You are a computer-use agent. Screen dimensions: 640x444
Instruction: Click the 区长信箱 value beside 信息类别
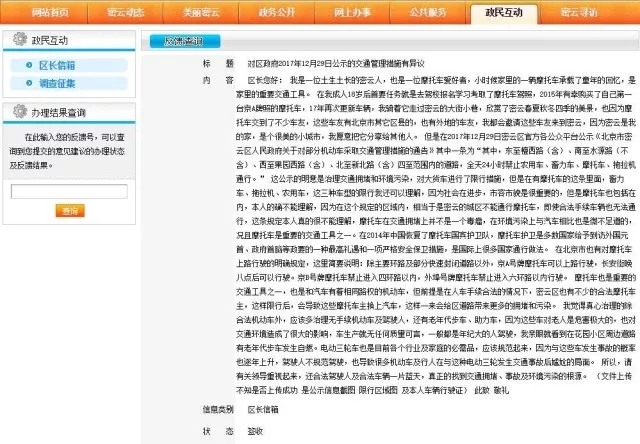pyautogui.click(x=263, y=409)
